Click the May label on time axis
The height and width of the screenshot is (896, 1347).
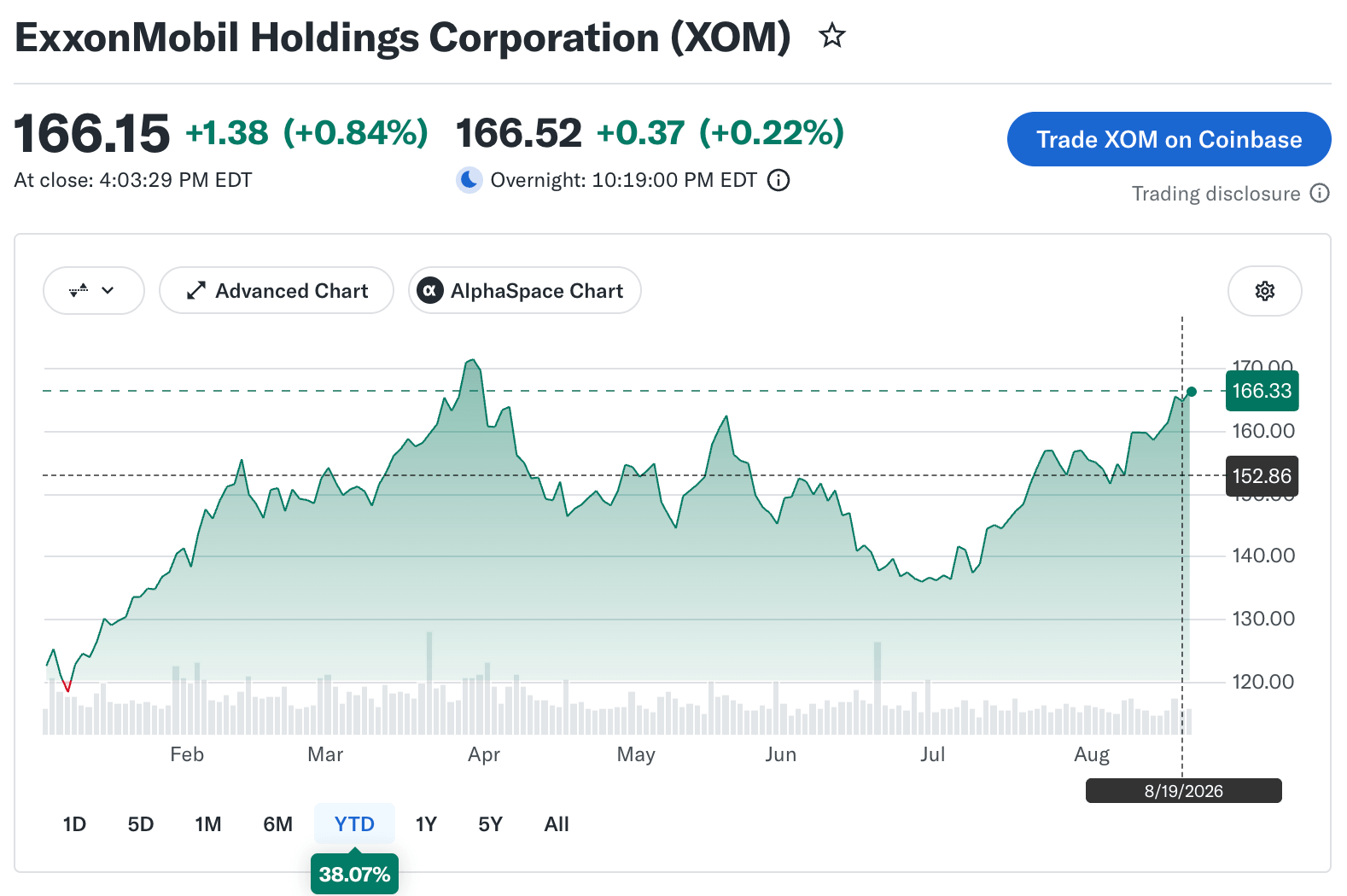[x=636, y=754]
